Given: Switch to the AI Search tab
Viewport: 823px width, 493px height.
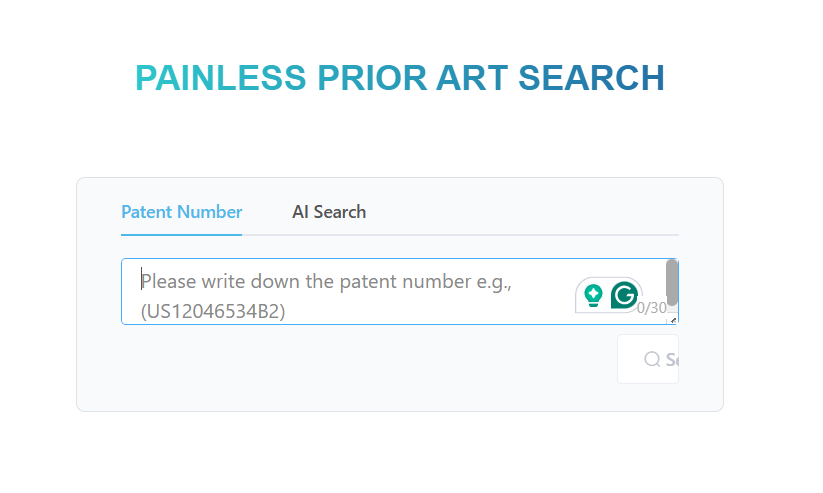Looking at the screenshot, I should 329,212.
